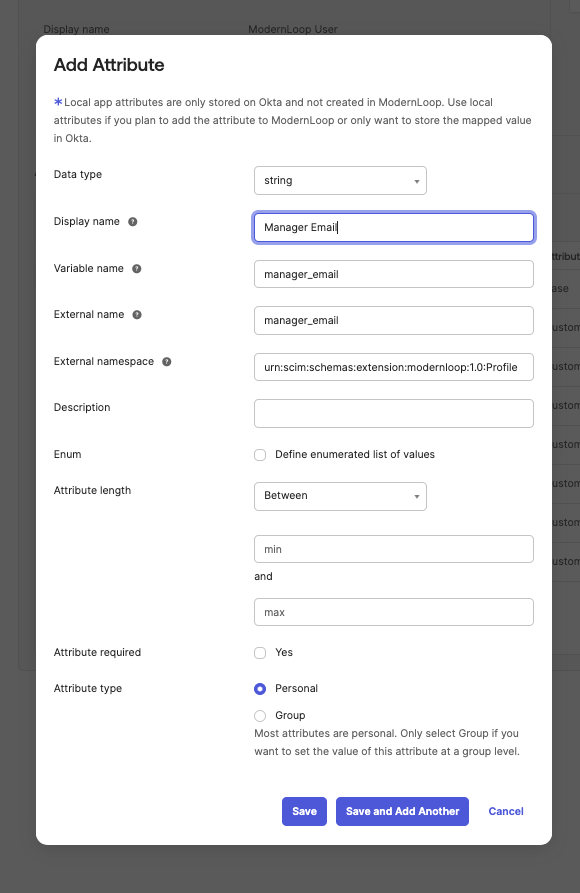
Task: Click the max length field
Action: [394, 612]
